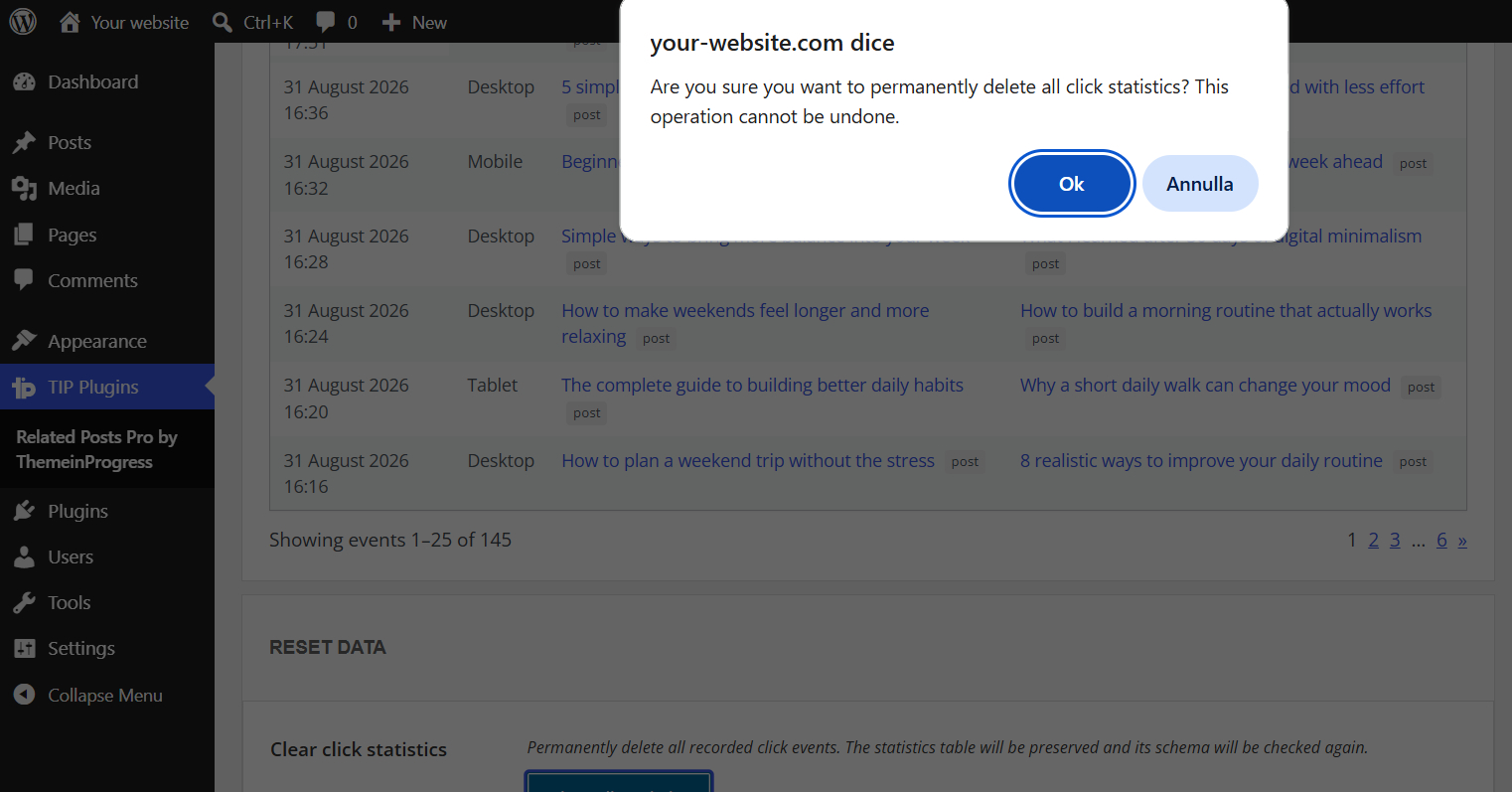Open the home icon for Your website
This screenshot has height=792, width=1512.
tap(70, 22)
